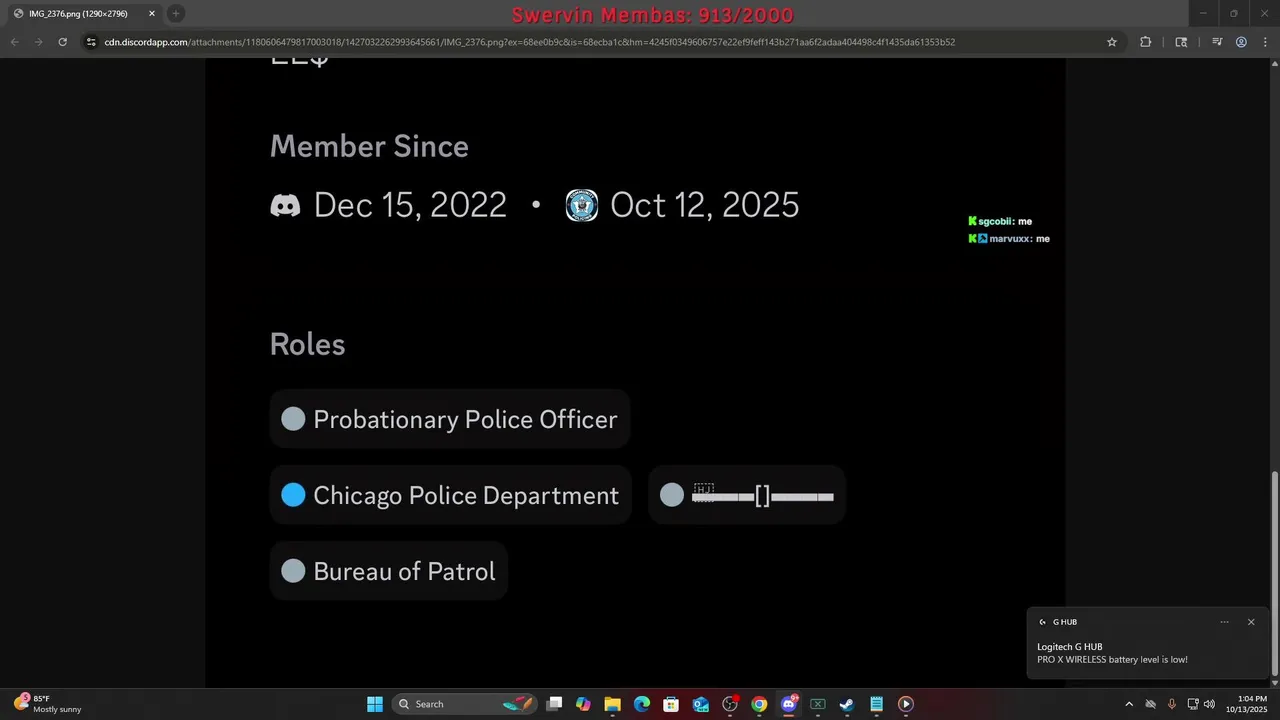Image resolution: width=1280 pixels, height=720 pixels.
Task: Click gray Bureau of Patrol color dot
Action: 293,571
